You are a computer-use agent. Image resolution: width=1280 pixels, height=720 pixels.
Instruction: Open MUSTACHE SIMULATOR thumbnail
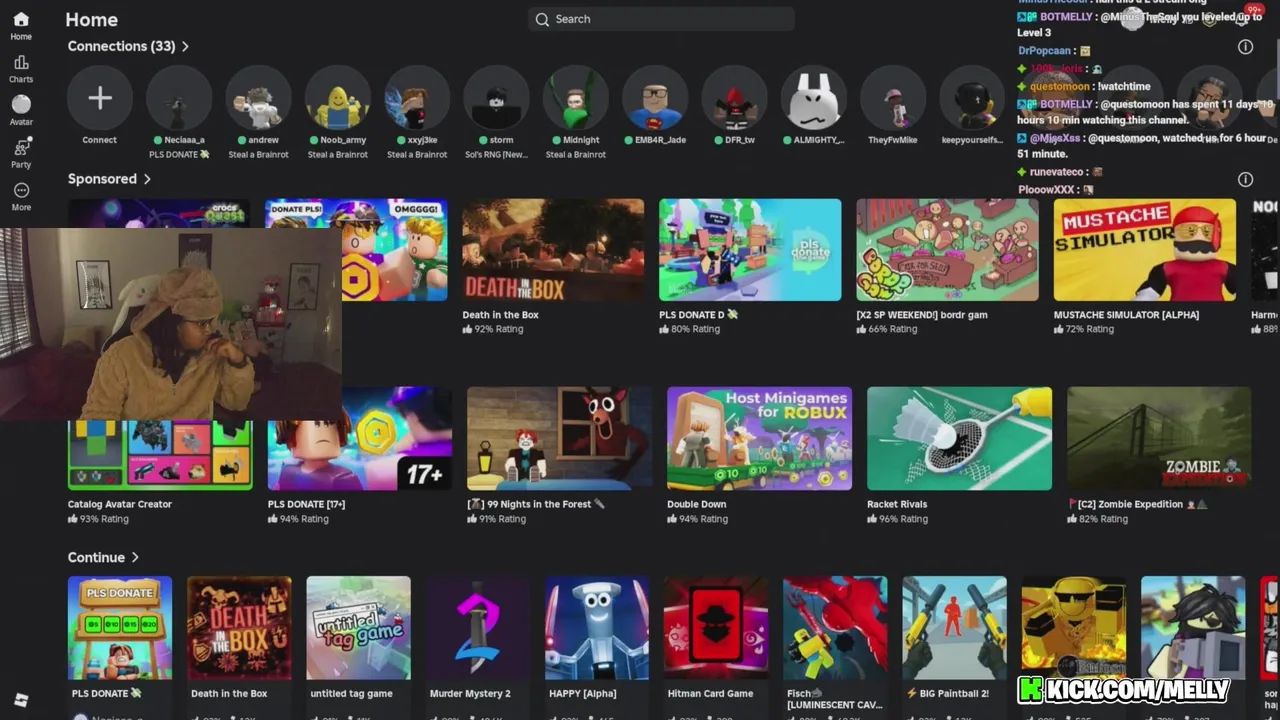click(x=1145, y=250)
